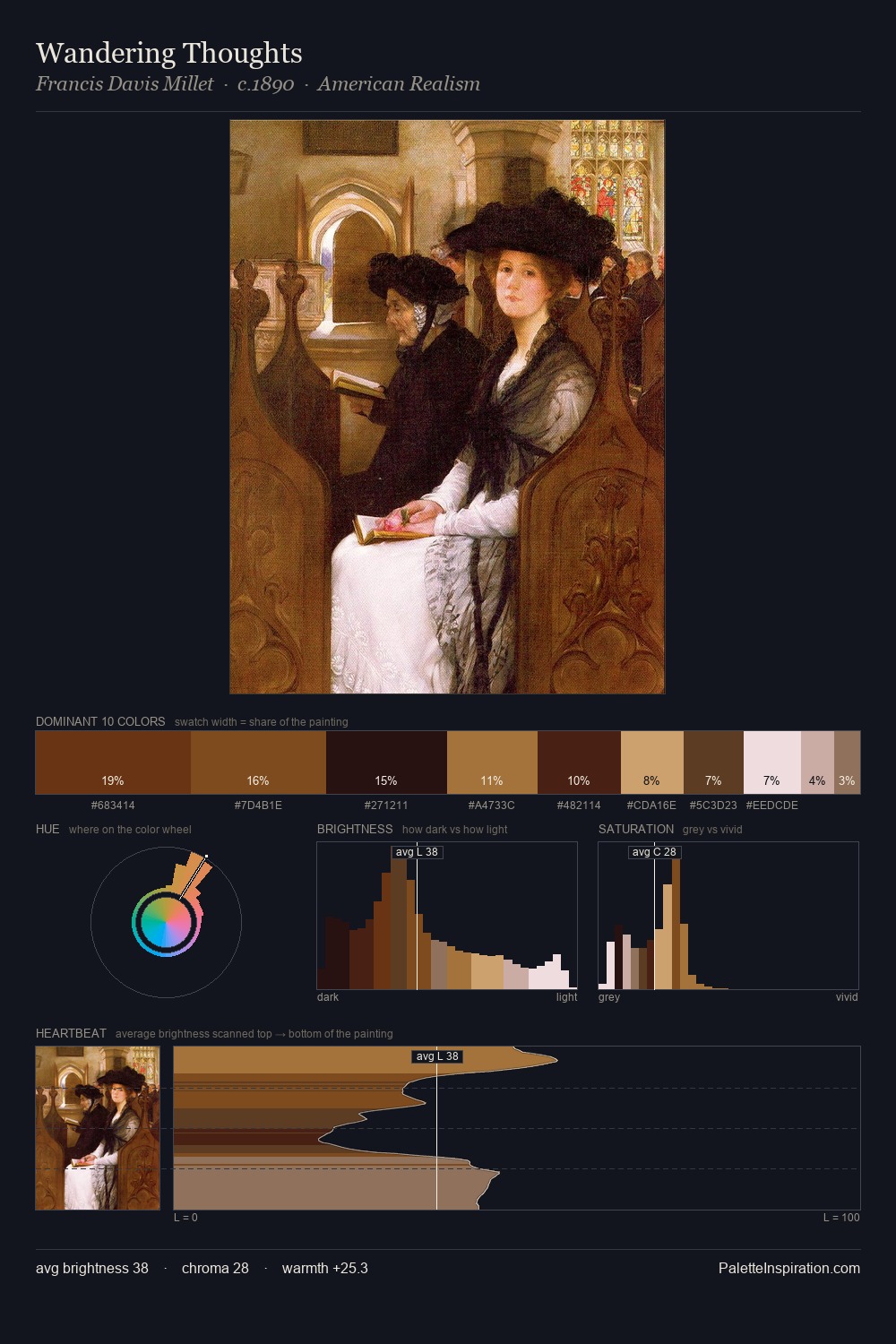
Task: Click the 'vivid' axis label
Action: (x=847, y=997)
